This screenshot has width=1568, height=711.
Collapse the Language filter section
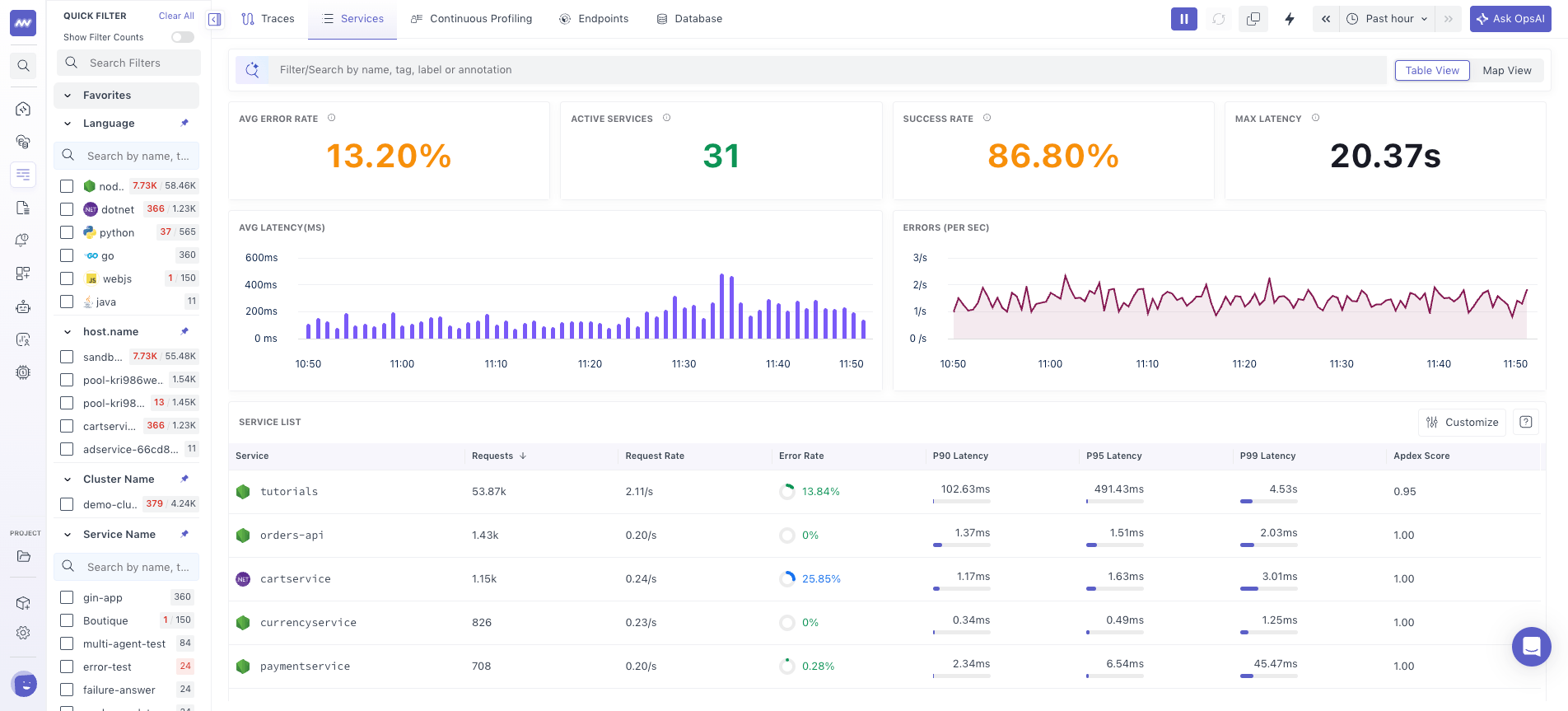tap(68, 124)
